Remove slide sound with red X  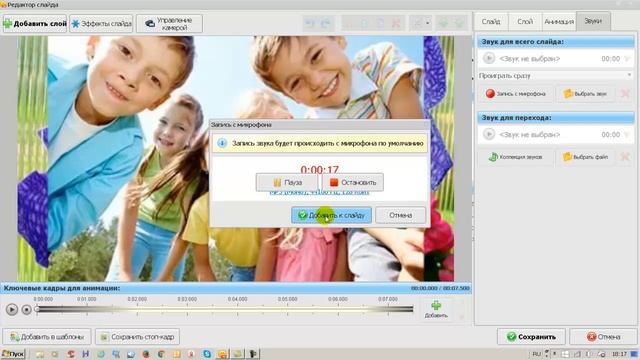(x=625, y=93)
